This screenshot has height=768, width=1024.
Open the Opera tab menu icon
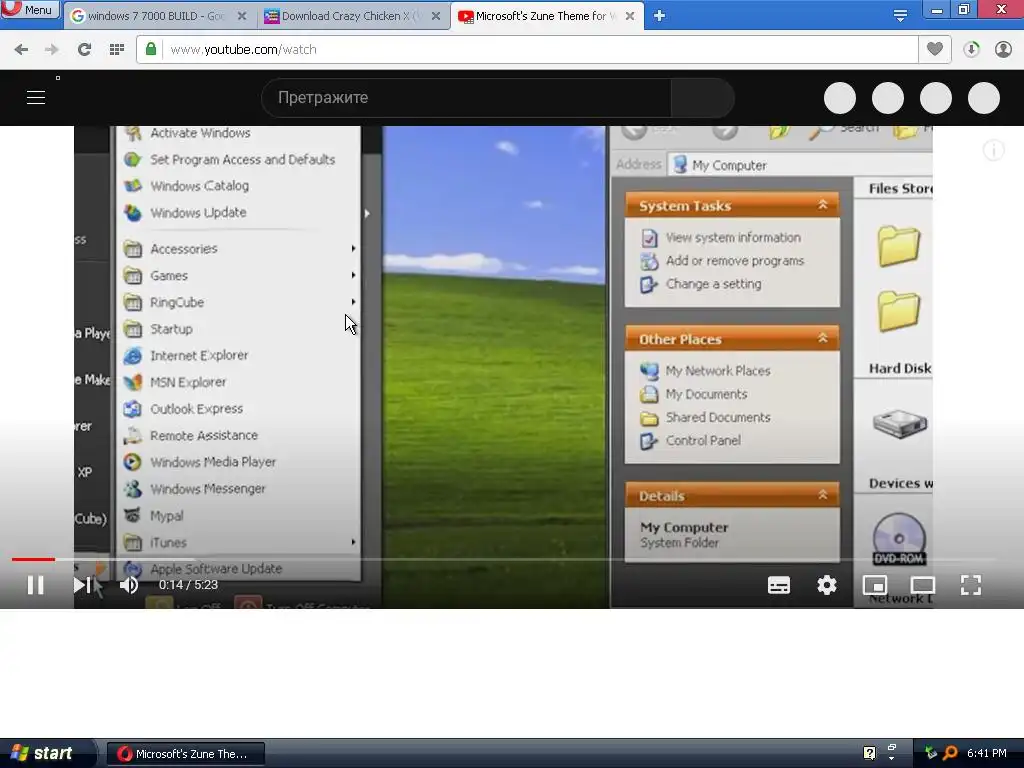click(x=900, y=16)
